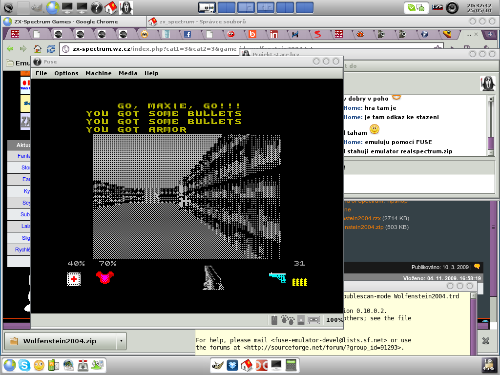Open the Chrome home page button
This screenshot has height=375, width=500.
coord(37,49)
